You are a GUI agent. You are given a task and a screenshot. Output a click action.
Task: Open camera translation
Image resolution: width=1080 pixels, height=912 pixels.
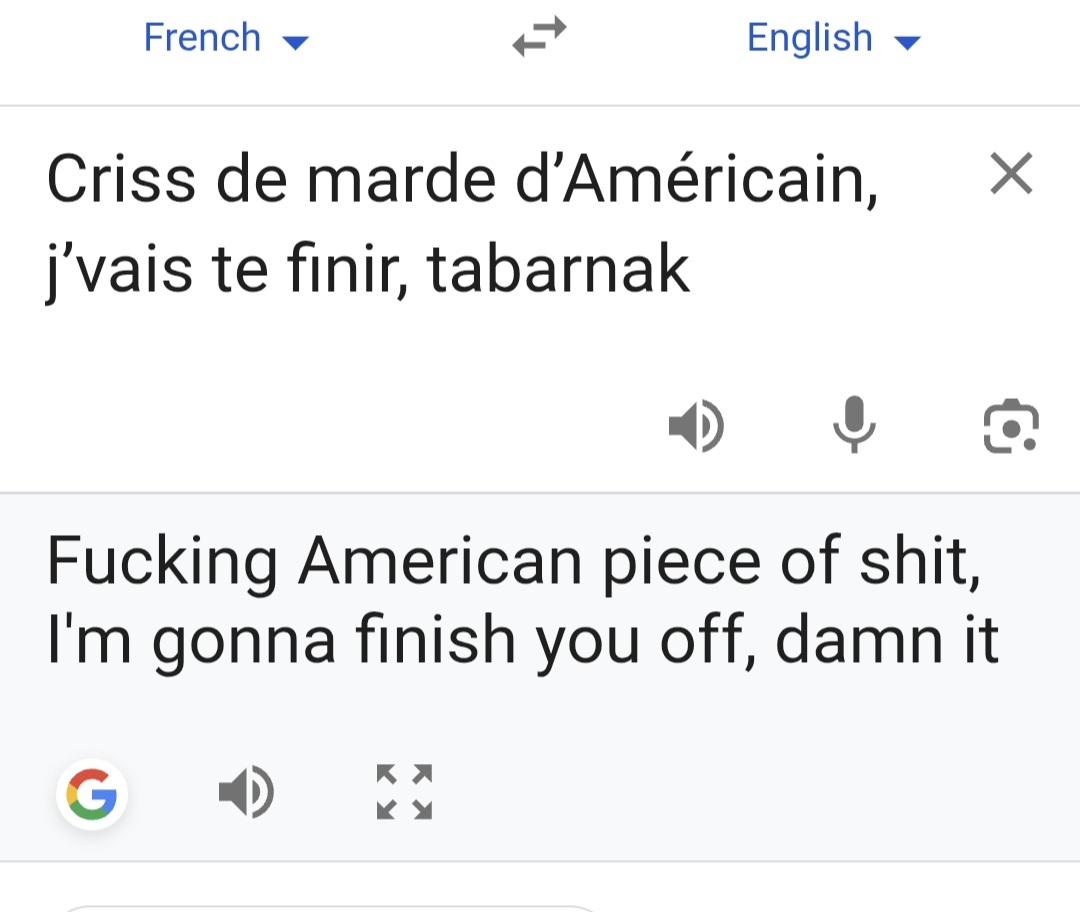click(x=1010, y=426)
